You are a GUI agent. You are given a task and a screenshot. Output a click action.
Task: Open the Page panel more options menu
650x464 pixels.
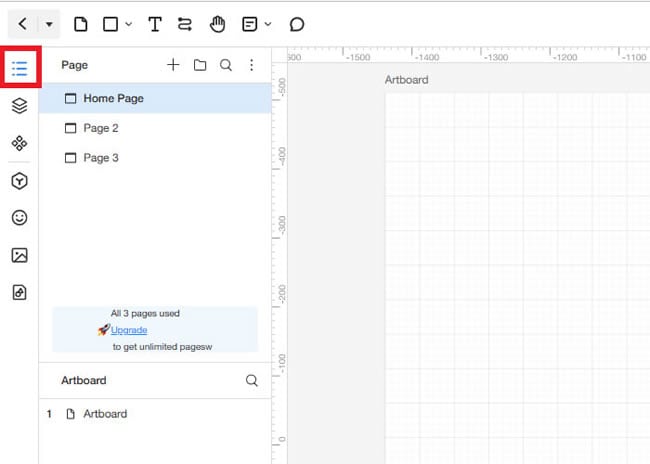(x=252, y=65)
